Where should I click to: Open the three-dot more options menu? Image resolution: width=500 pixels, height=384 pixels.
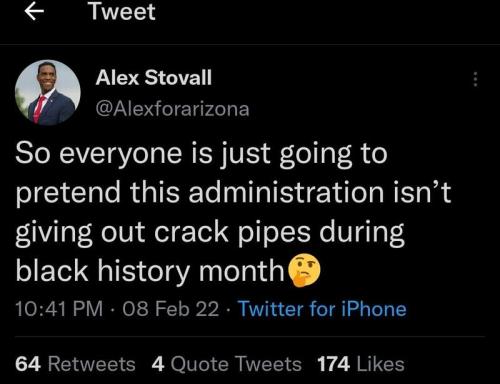[476, 79]
